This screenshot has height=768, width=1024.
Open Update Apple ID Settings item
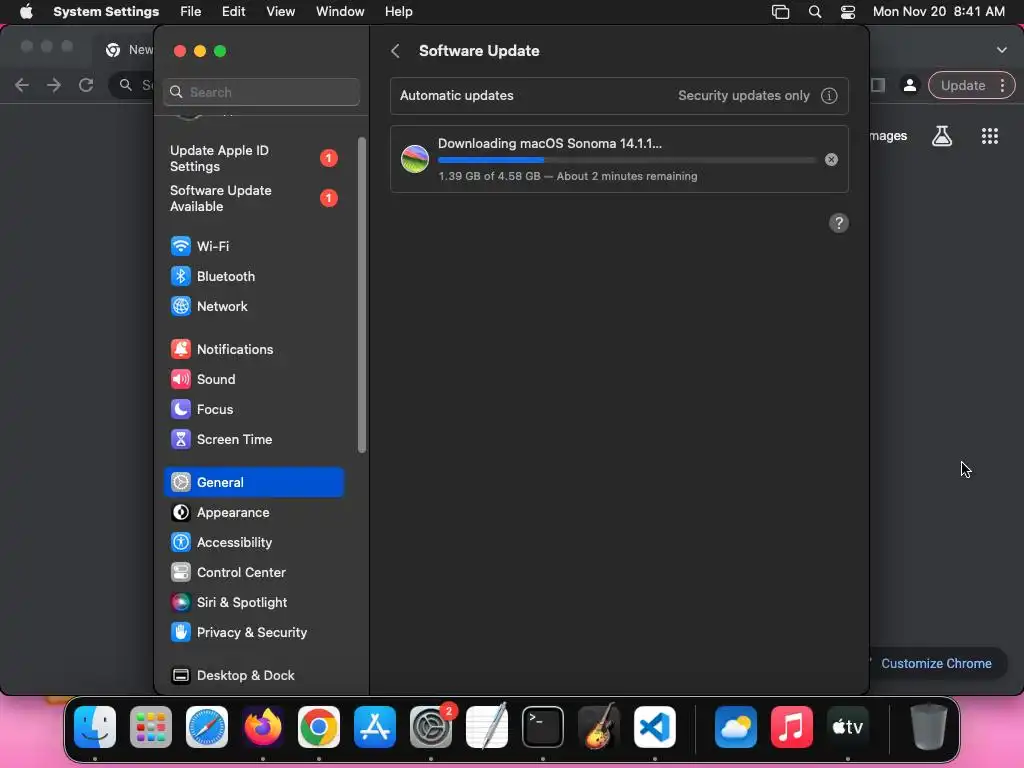[x=253, y=159]
